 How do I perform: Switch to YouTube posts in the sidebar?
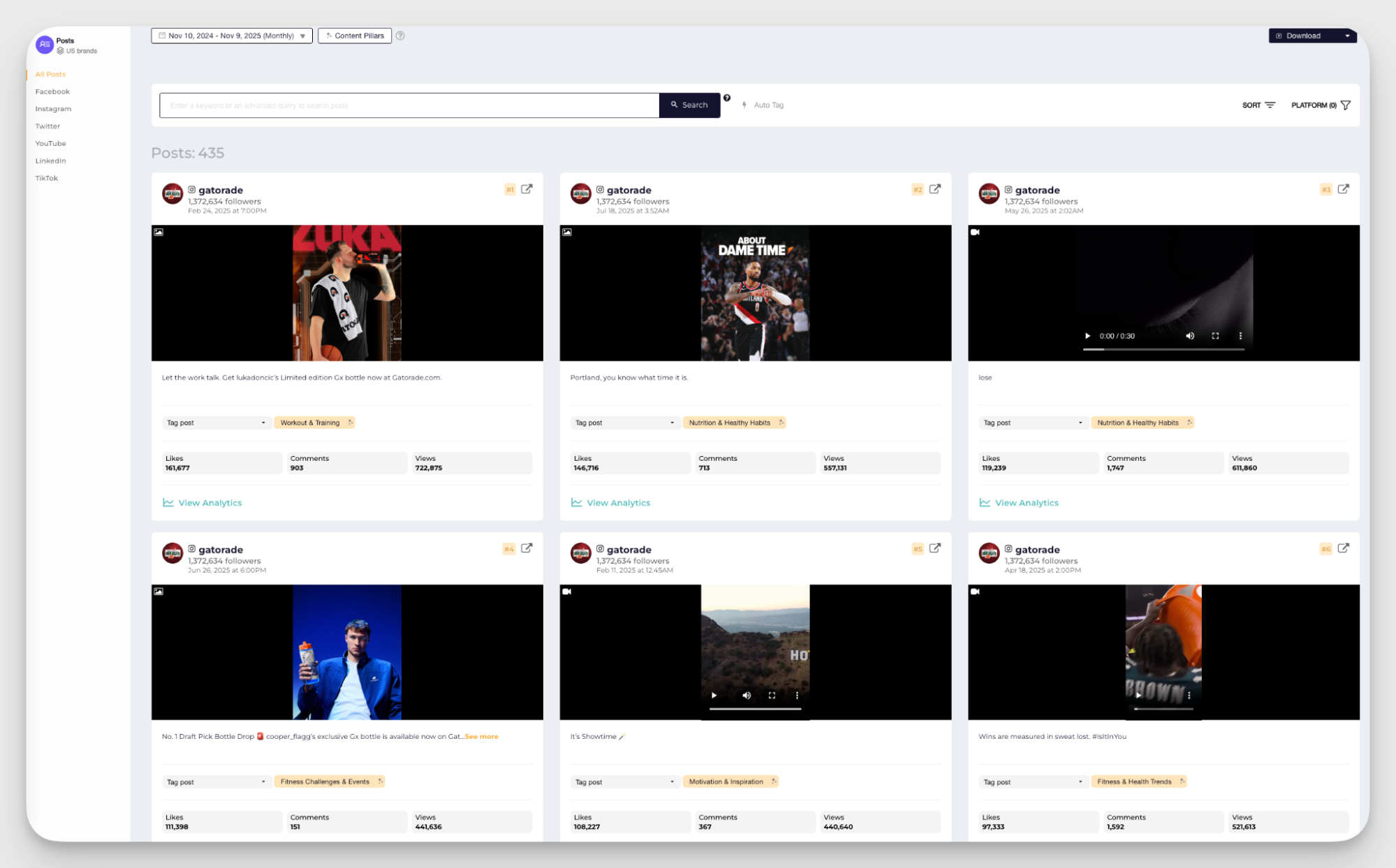point(50,143)
